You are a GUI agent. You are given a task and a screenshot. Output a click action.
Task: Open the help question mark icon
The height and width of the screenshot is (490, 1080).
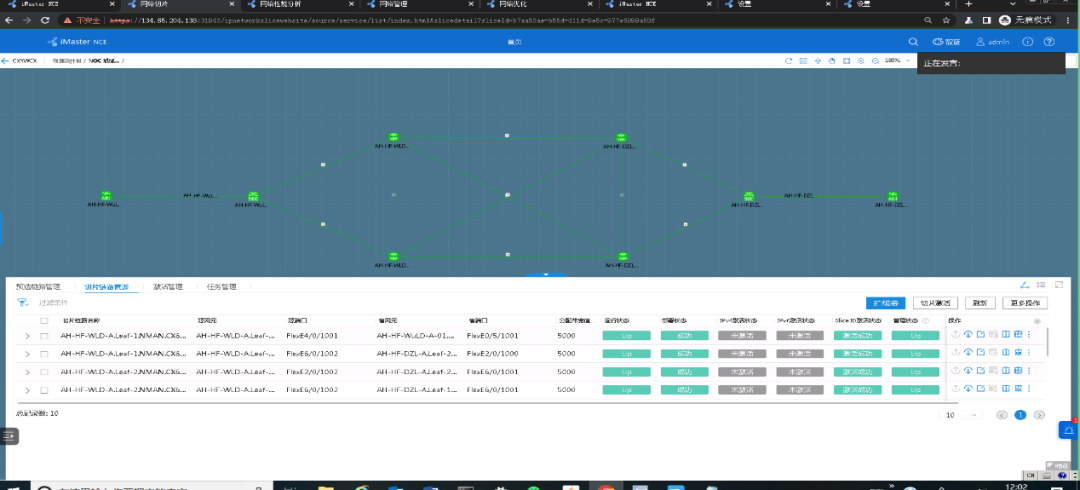[x=1049, y=42]
